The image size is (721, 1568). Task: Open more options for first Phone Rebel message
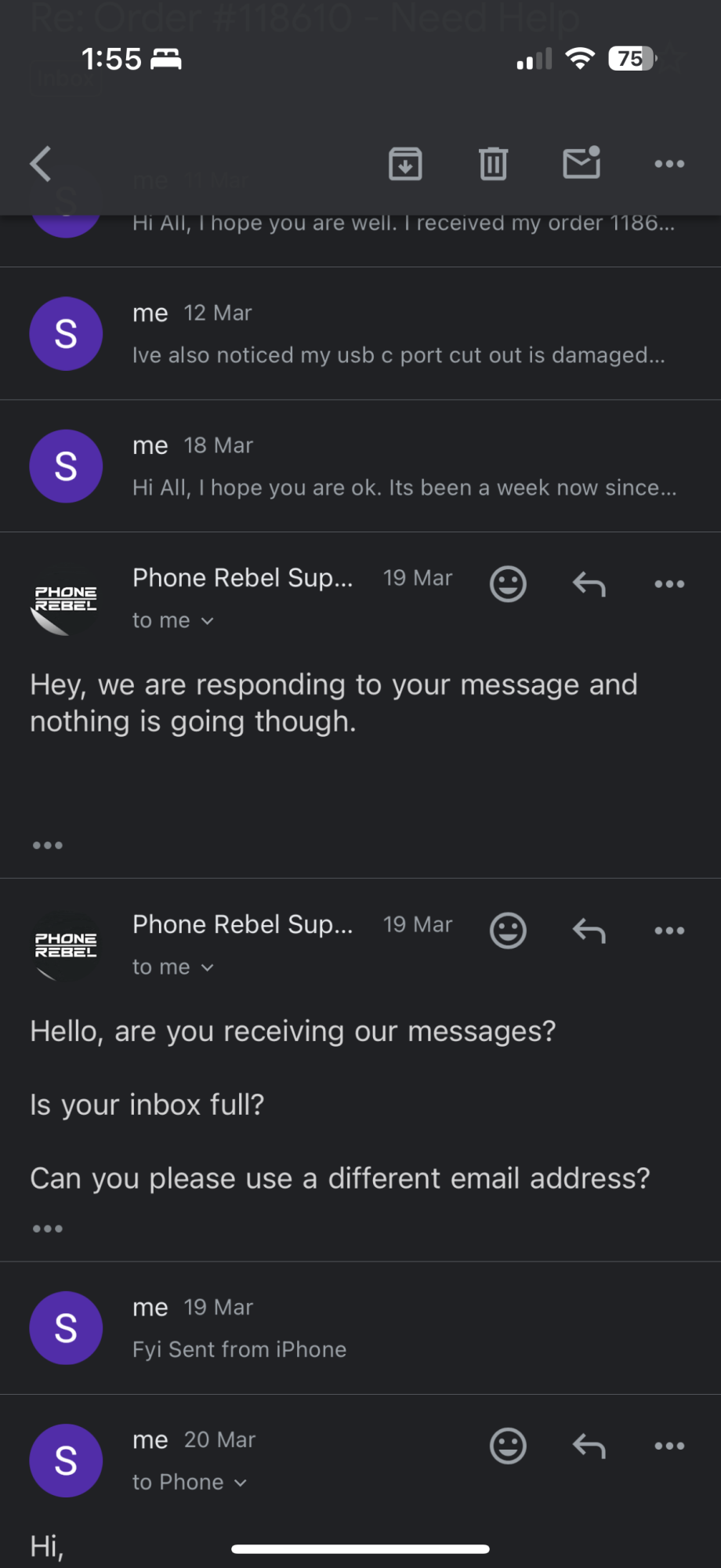pyautogui.click(x=669, y=584)
